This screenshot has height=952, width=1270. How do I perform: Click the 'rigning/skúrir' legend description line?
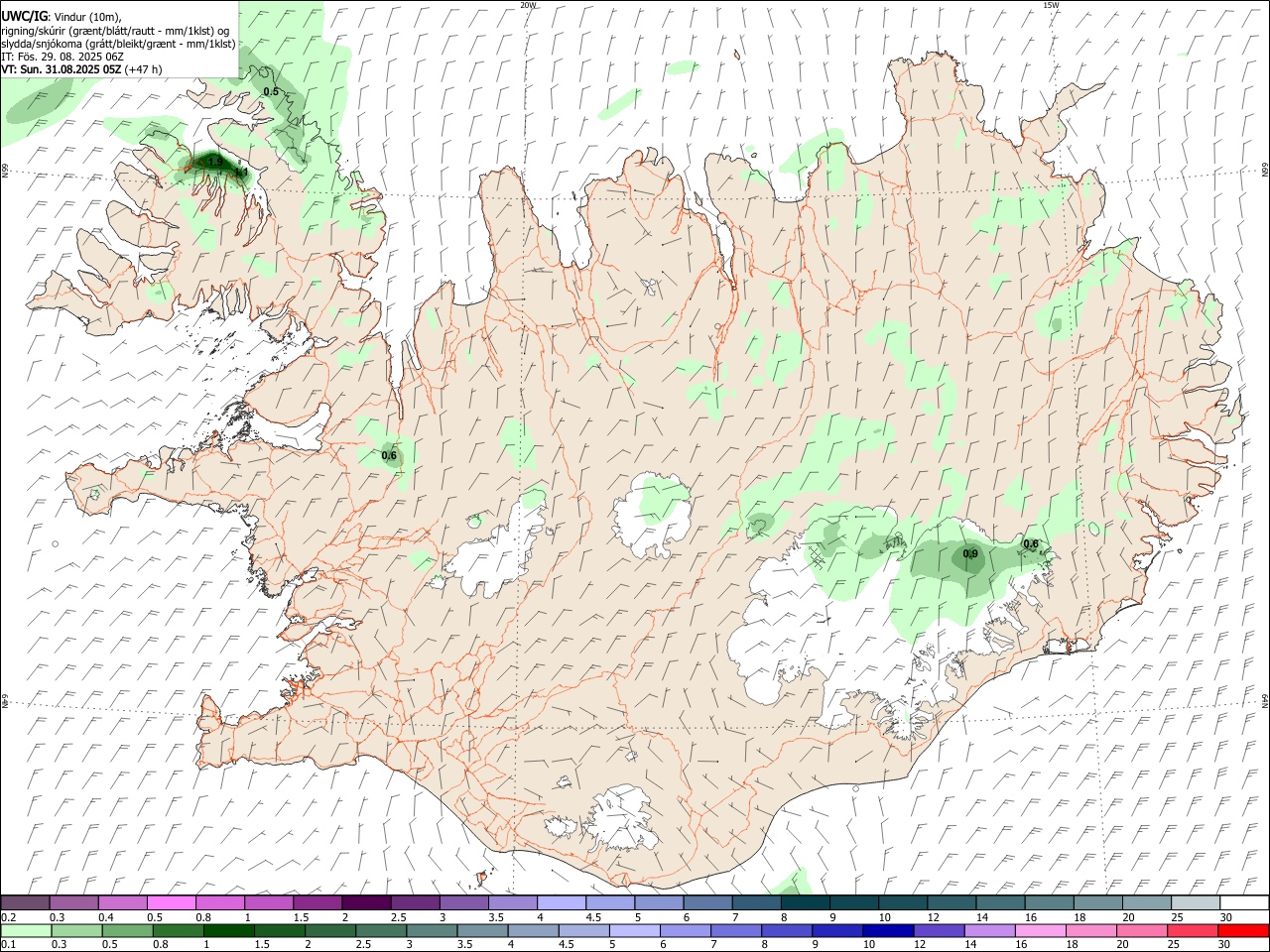(x=115, y=31)
